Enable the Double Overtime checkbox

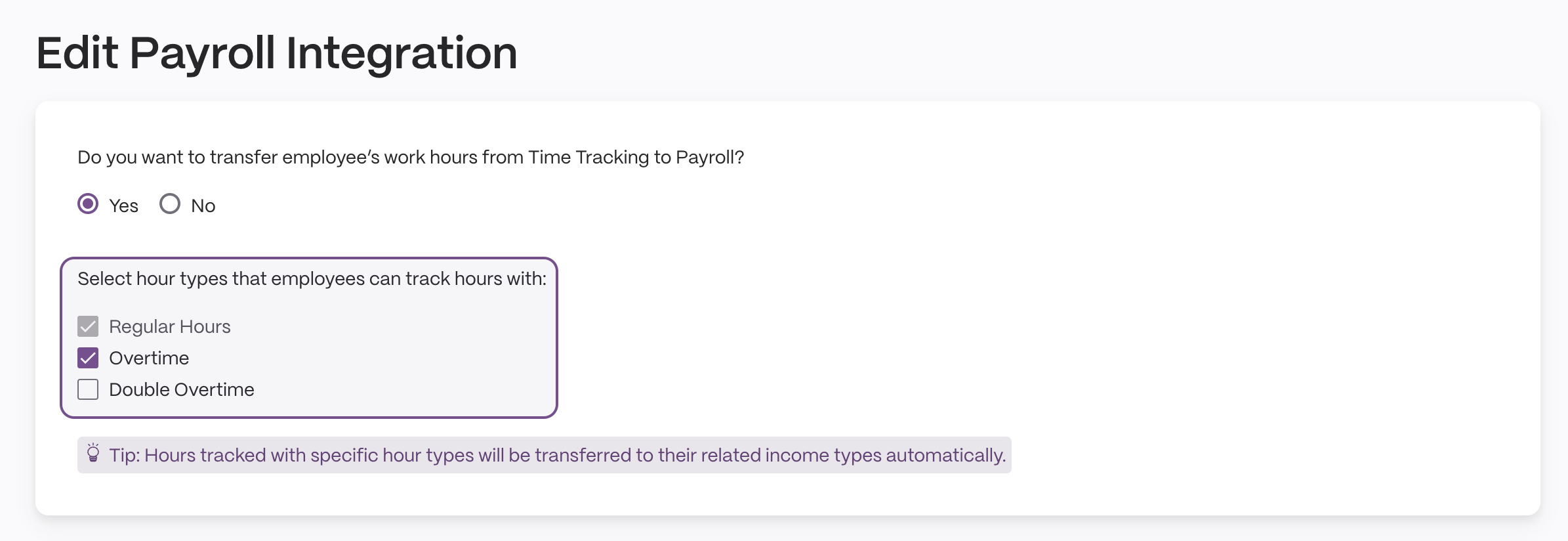tap(88, 389)
